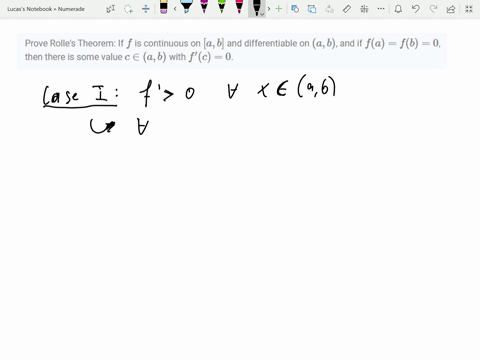Show more pens with right chevron

[x=269, y=9]
